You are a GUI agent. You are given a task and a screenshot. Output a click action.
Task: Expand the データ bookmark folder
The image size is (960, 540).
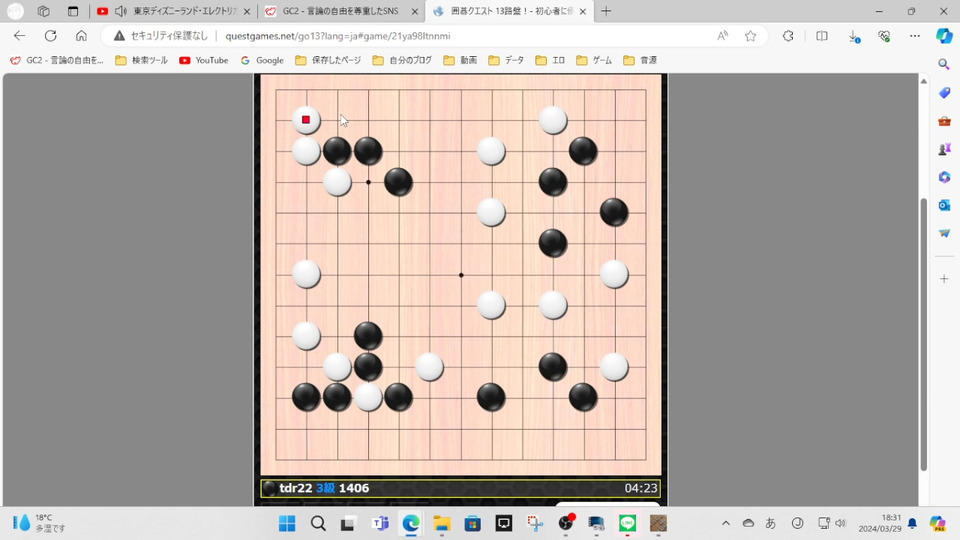tap(506, 60)
